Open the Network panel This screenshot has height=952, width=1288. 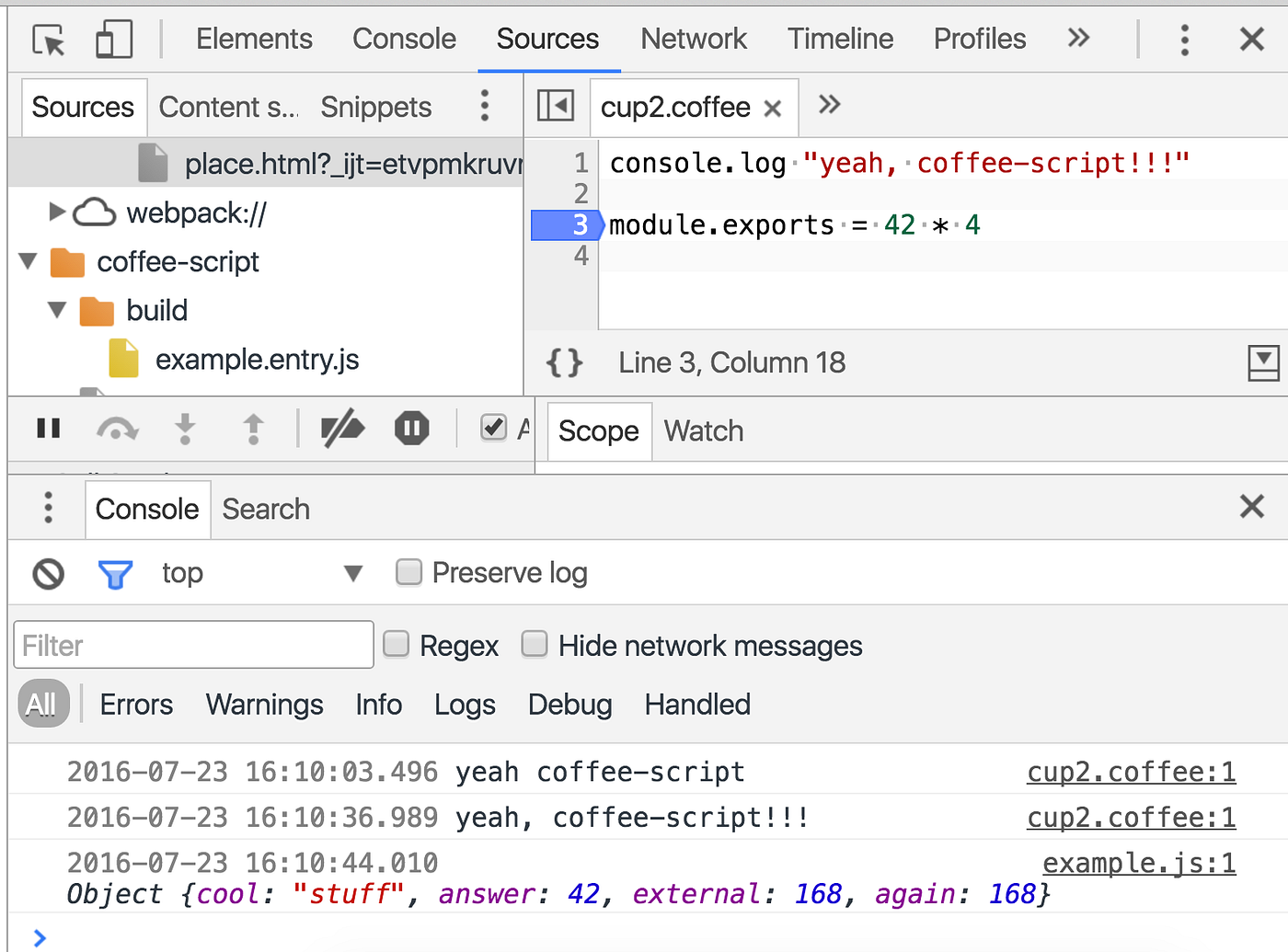pos(694,39)
